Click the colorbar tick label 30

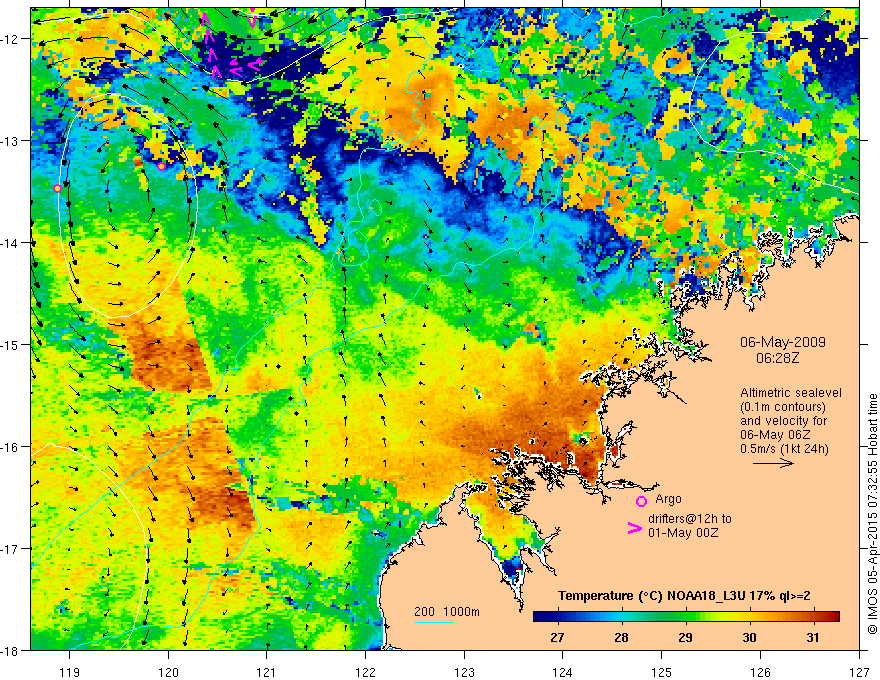click(x=749, y=637)
